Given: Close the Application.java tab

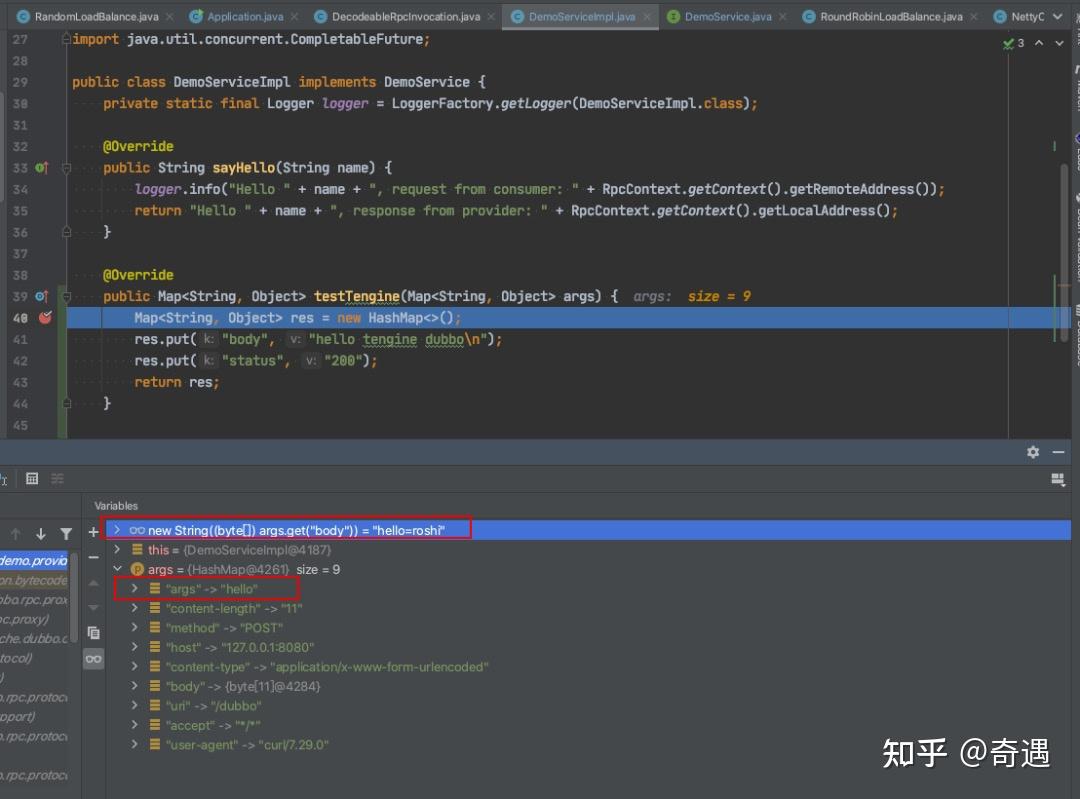Looking at the screenshot, I should click(295, 16).
